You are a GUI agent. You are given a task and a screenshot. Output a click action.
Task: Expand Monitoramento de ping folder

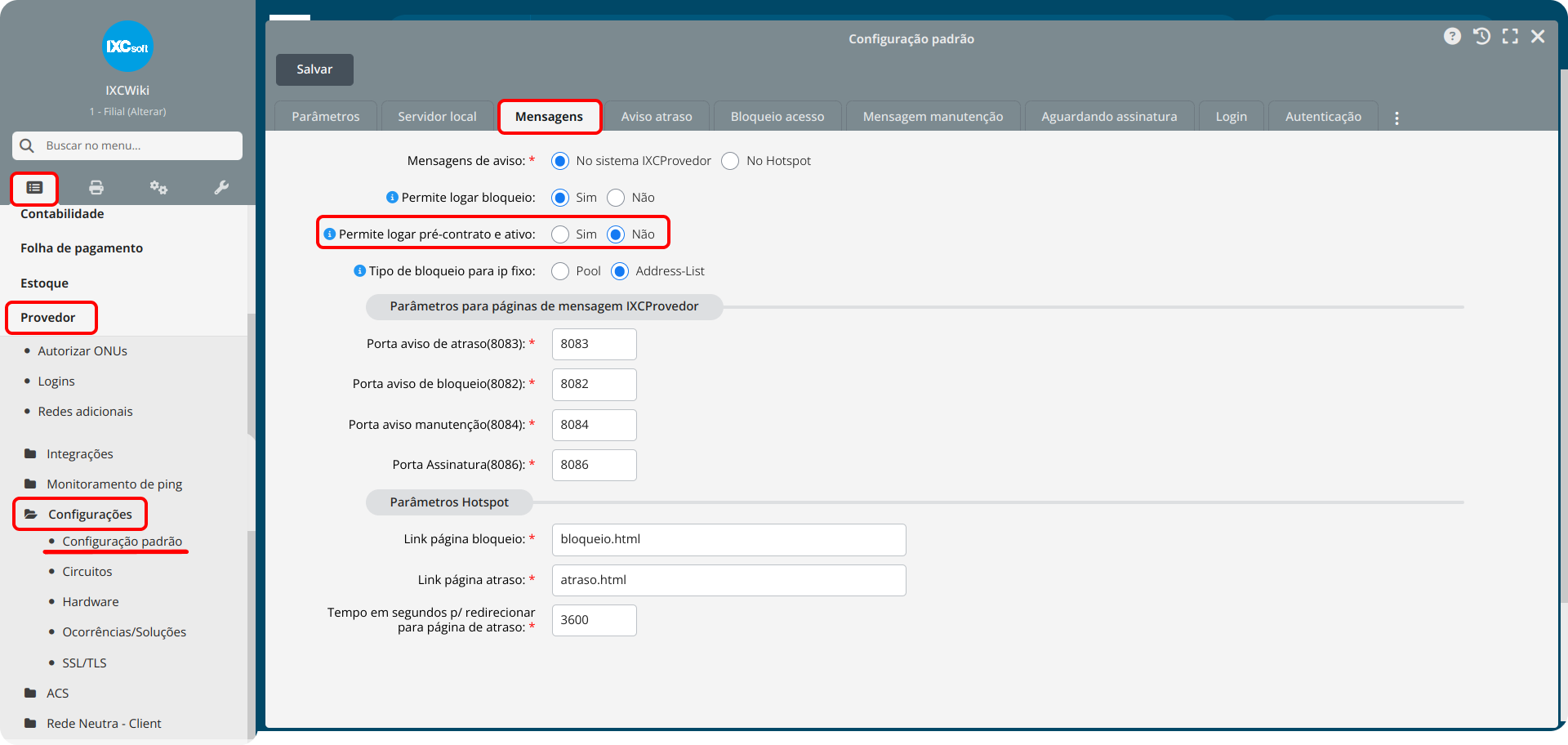point(114,484)
